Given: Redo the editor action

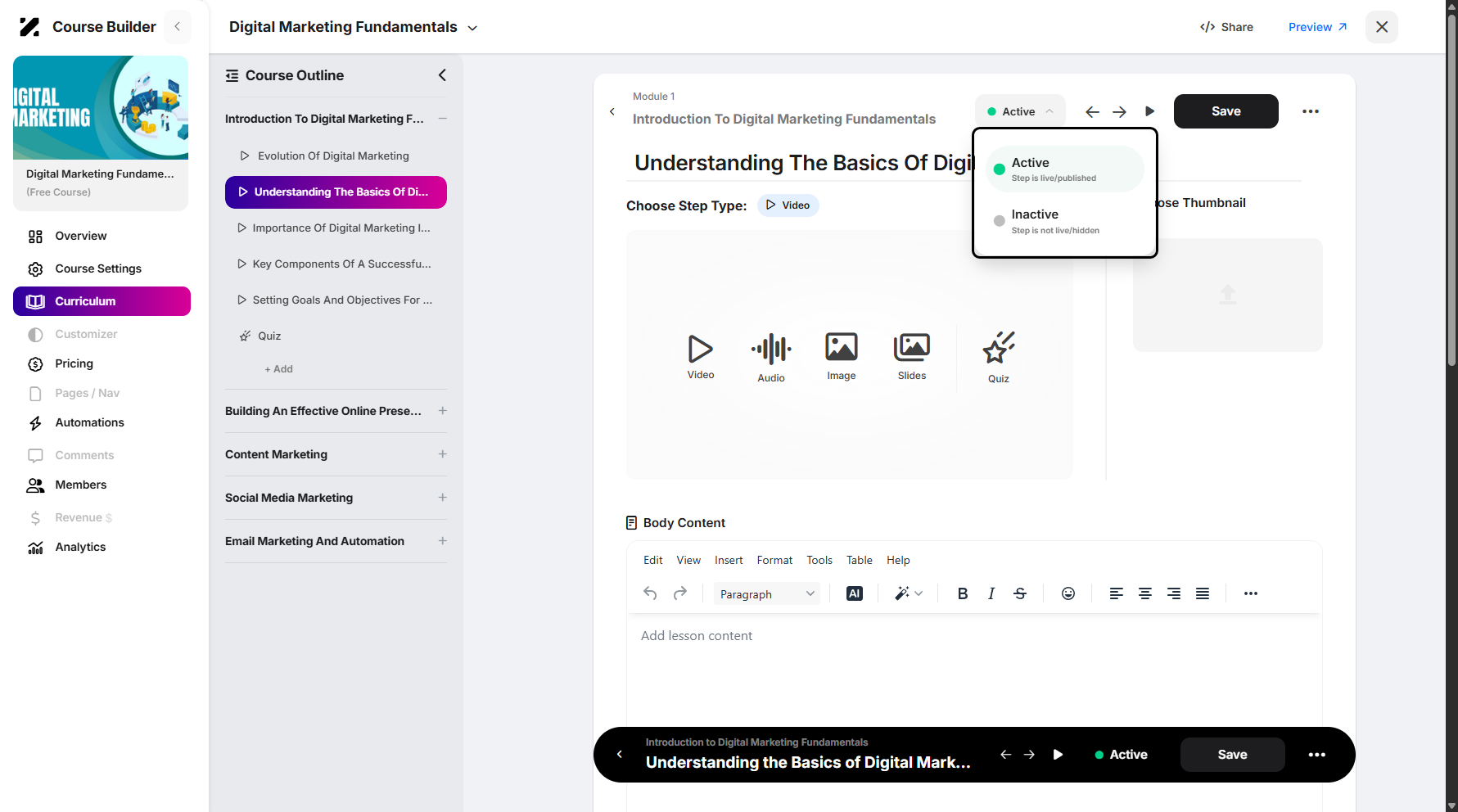Looking at the screenshot, I should click(x=680, y=593).
